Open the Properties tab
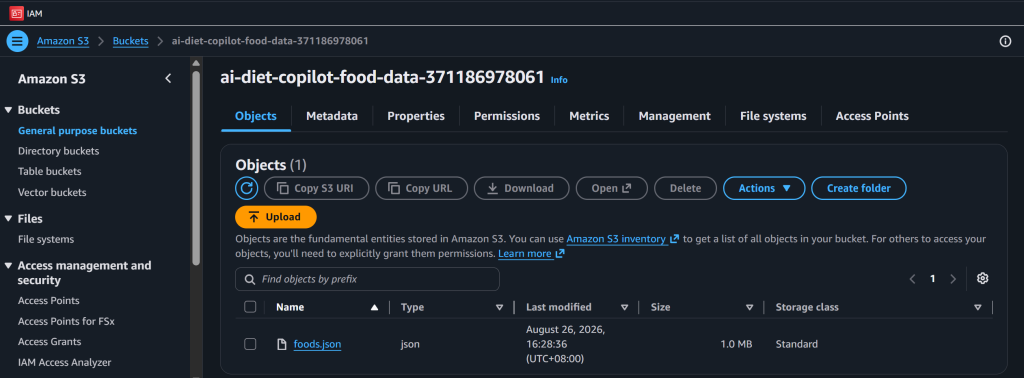 click(416, 116)
